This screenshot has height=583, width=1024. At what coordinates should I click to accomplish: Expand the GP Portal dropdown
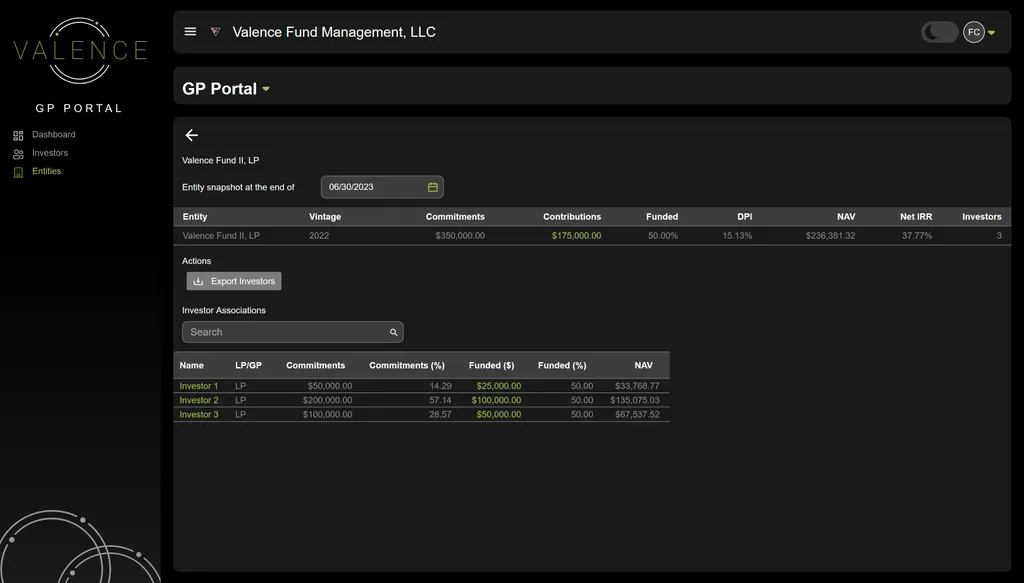[266, 89]
